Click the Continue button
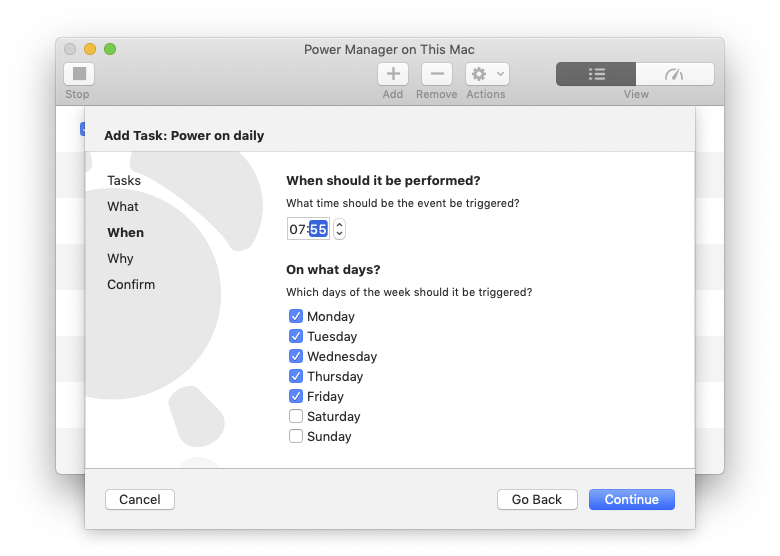This screenshot has width=780, height=556. [x=631, y=499]
